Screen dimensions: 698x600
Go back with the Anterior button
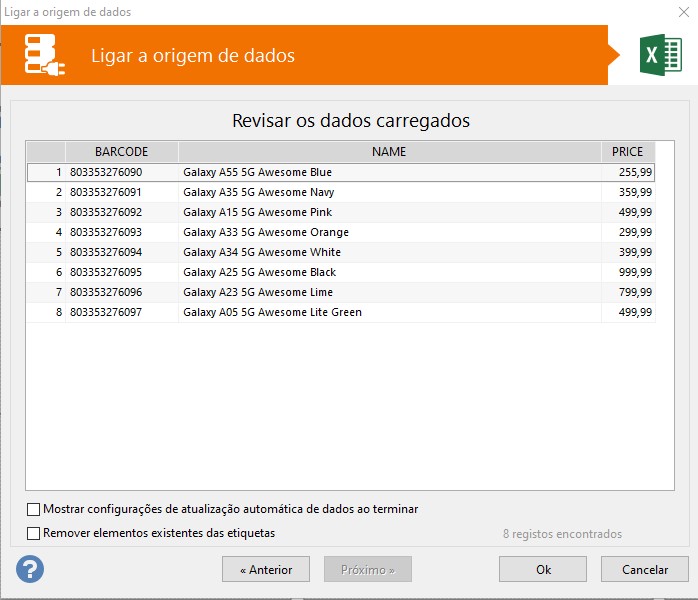(266, 569)
